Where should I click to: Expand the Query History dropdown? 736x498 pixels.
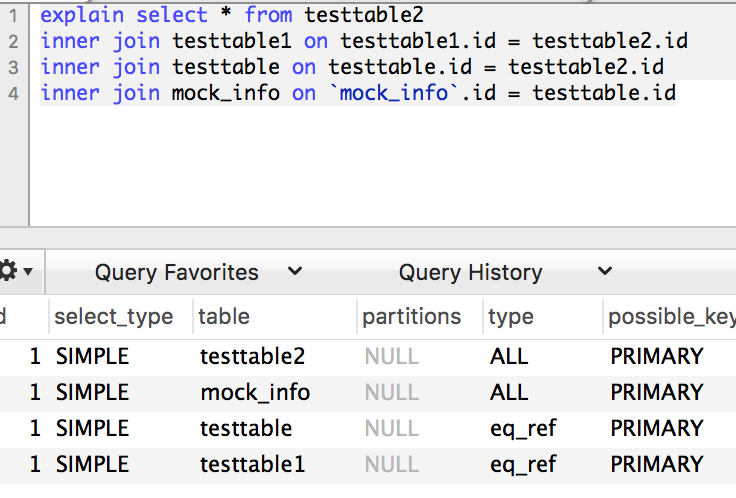pos(505,272)
